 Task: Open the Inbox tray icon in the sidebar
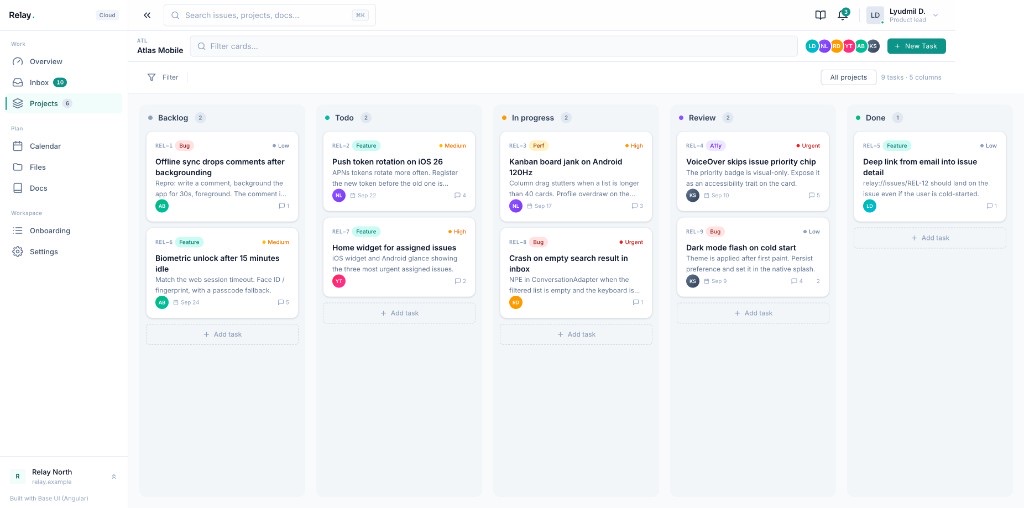point(18,82)
